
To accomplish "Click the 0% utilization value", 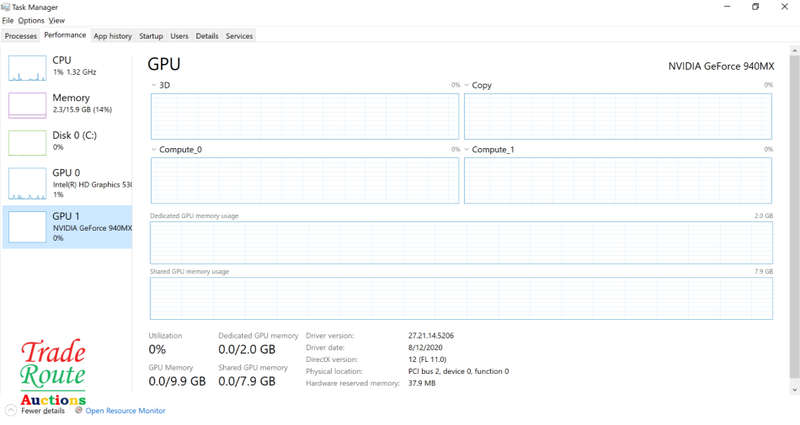I will tap(157, 349).
